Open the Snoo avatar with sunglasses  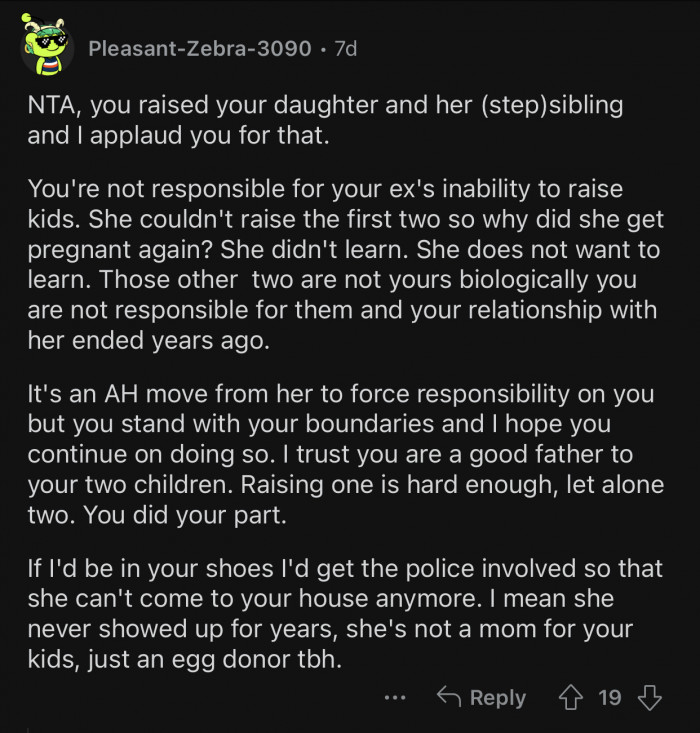coord(47,47)
